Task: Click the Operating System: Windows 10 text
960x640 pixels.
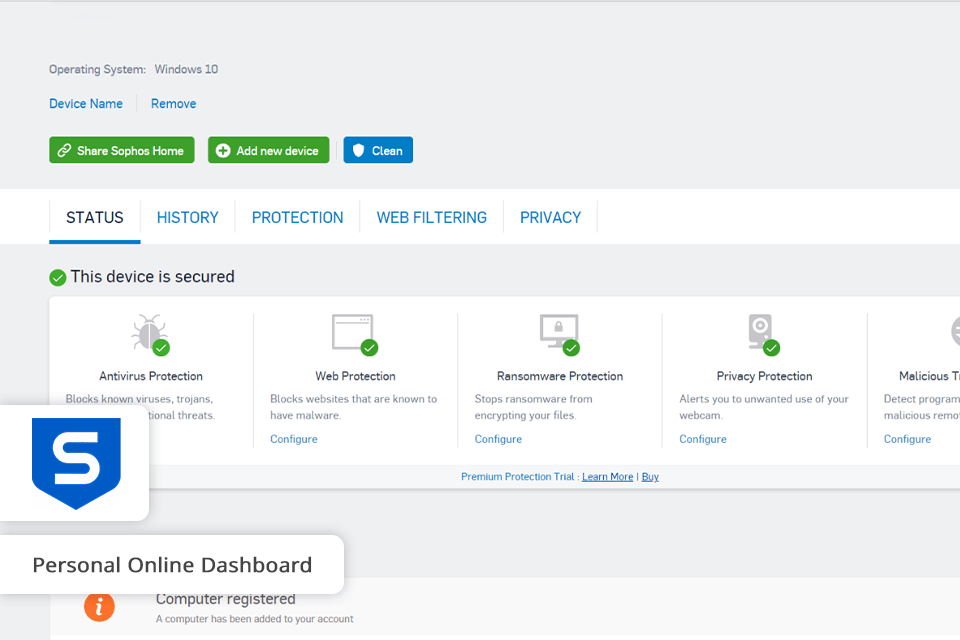Action: pos(133,69)
